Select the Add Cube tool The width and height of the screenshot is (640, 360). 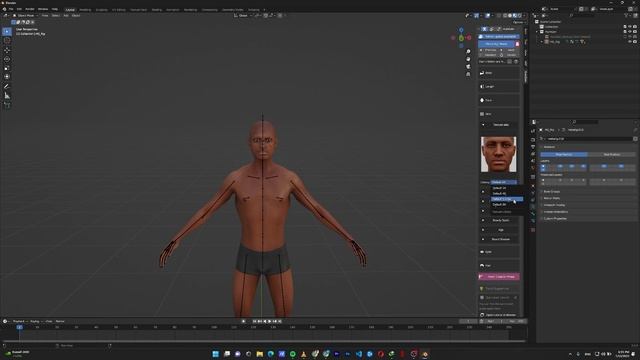(x=7, y=105)
